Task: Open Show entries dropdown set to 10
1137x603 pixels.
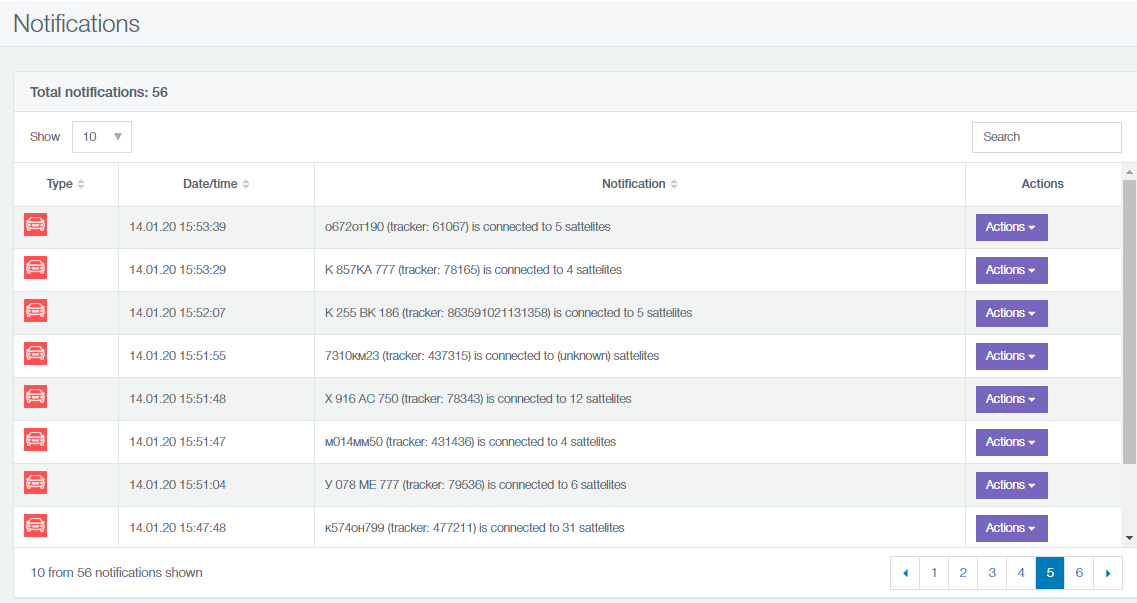Action: 102,137
